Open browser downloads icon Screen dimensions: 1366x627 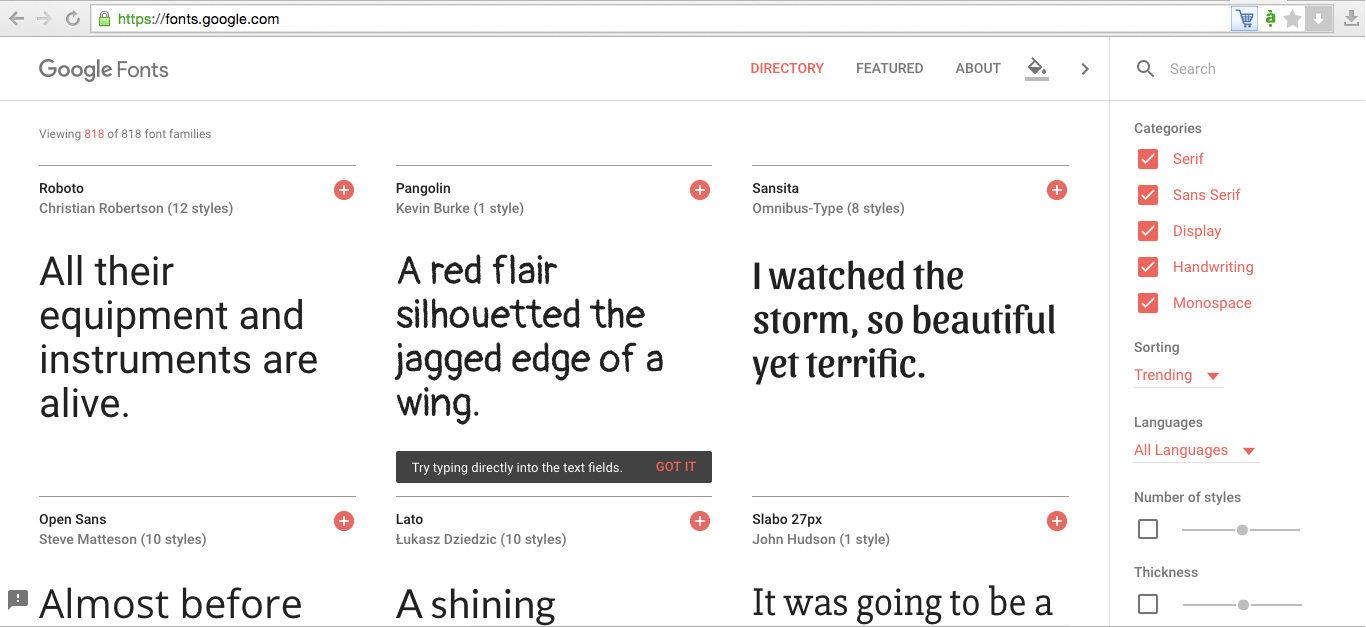tap(1352, 18)
